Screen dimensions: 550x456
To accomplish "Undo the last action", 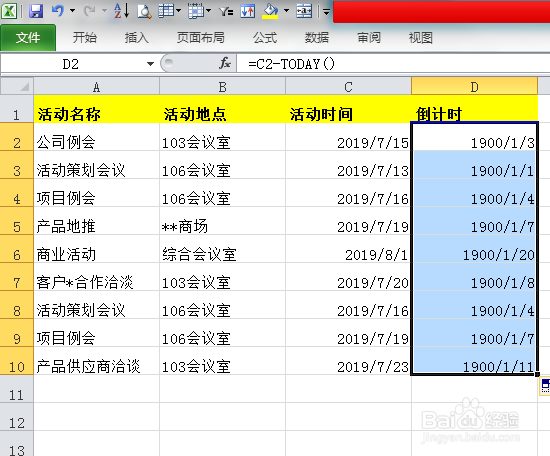I will click(58, 11).
